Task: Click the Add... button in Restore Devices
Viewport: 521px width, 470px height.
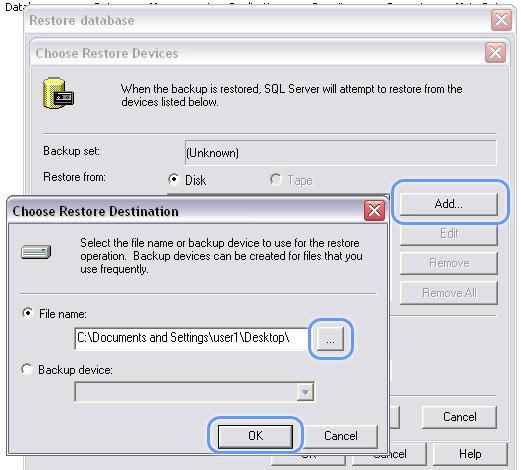Action: click(449, 204)
